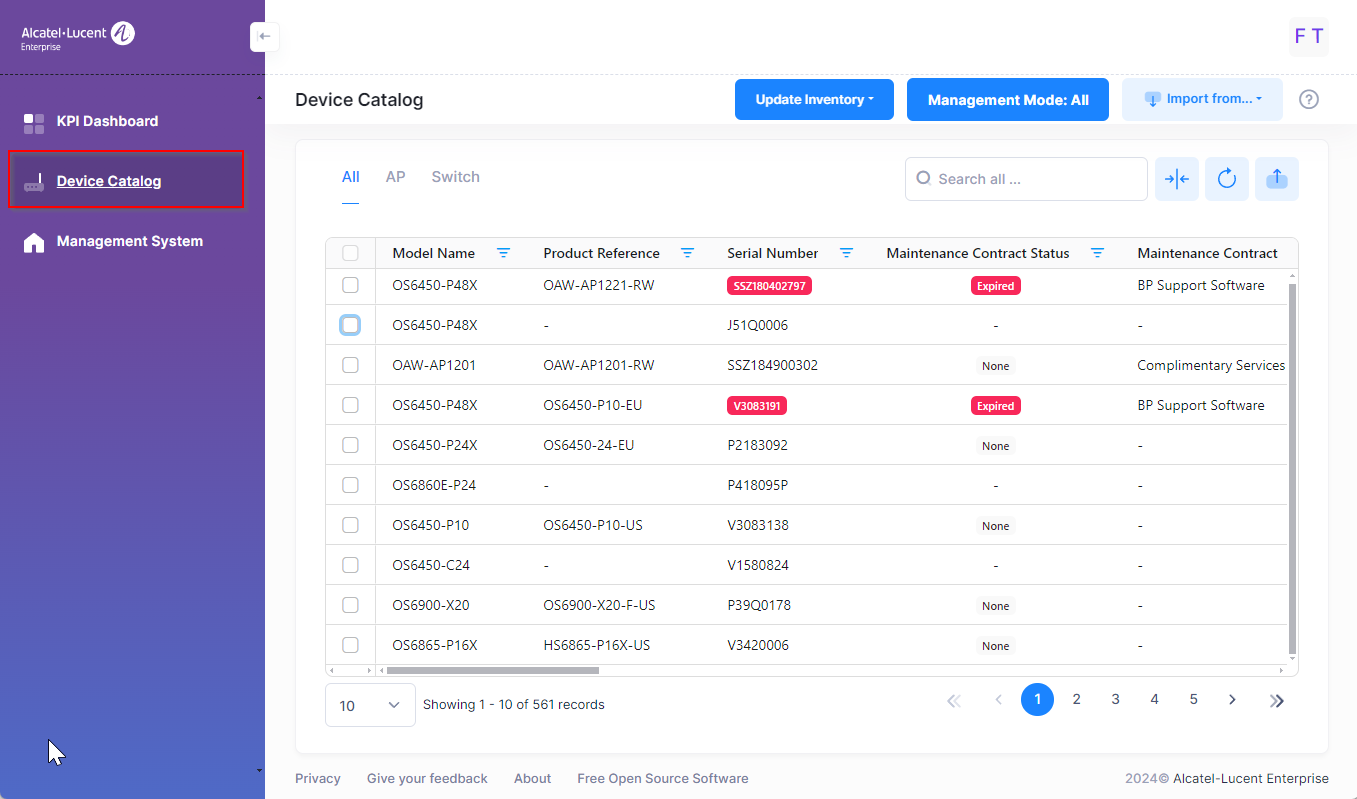The image size is (1357, 799).
Task: Go to the first page of results
Action: click(953, 700)
